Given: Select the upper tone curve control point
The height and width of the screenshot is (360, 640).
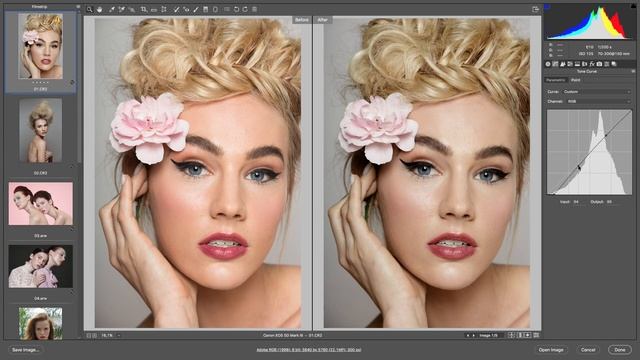Looking at the screenshot, I should [x=606, y=135].
